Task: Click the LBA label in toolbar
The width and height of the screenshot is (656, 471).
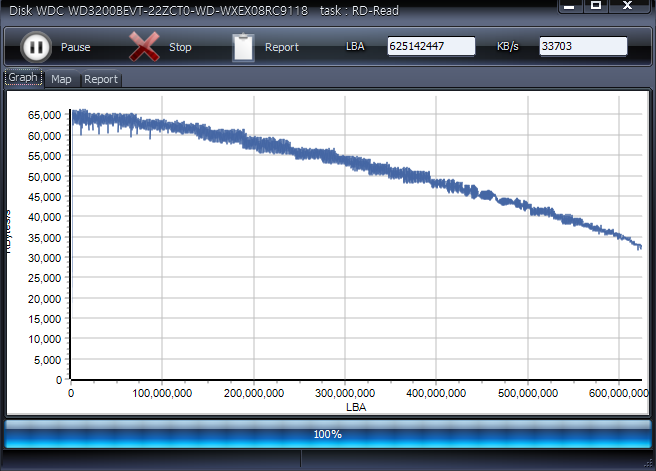Action: click(355, 46)
